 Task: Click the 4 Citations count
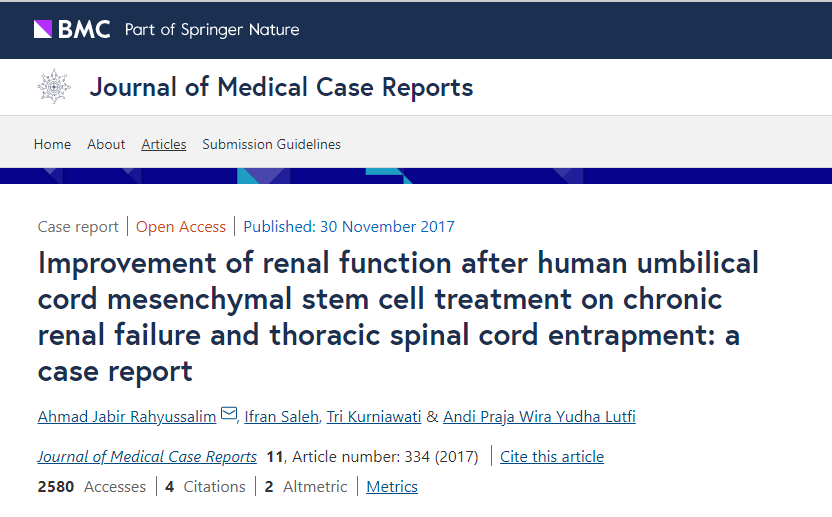point(205,487)
